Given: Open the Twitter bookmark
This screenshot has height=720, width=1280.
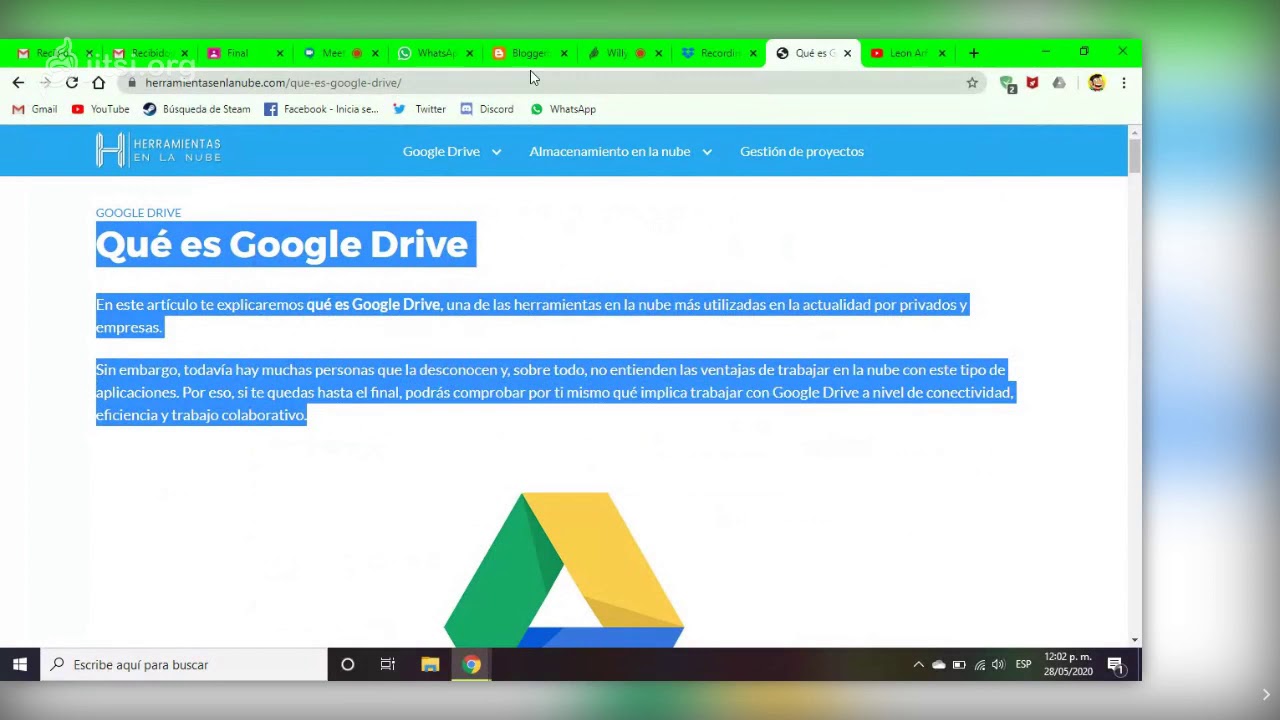Looking at the screenshot, I should (419, 109).
